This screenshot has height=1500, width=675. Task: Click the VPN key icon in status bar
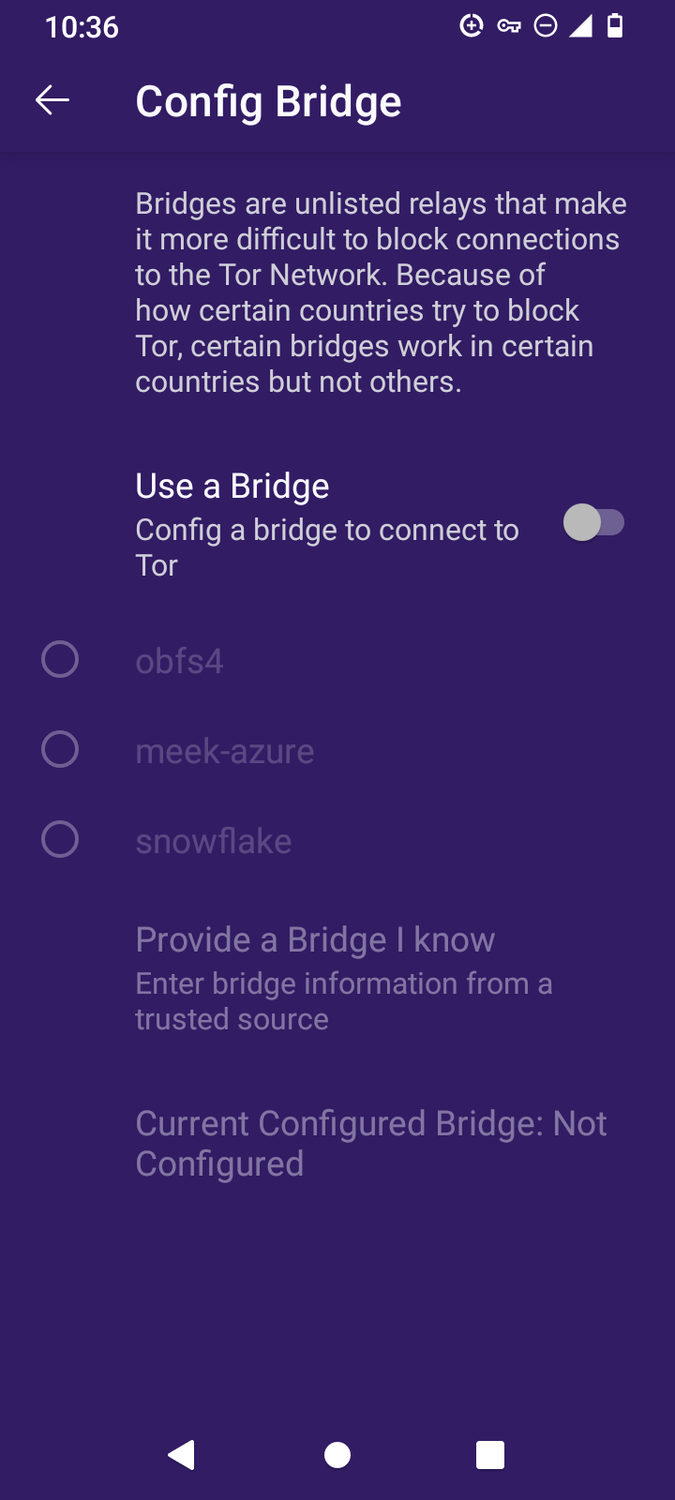(508, 26)
